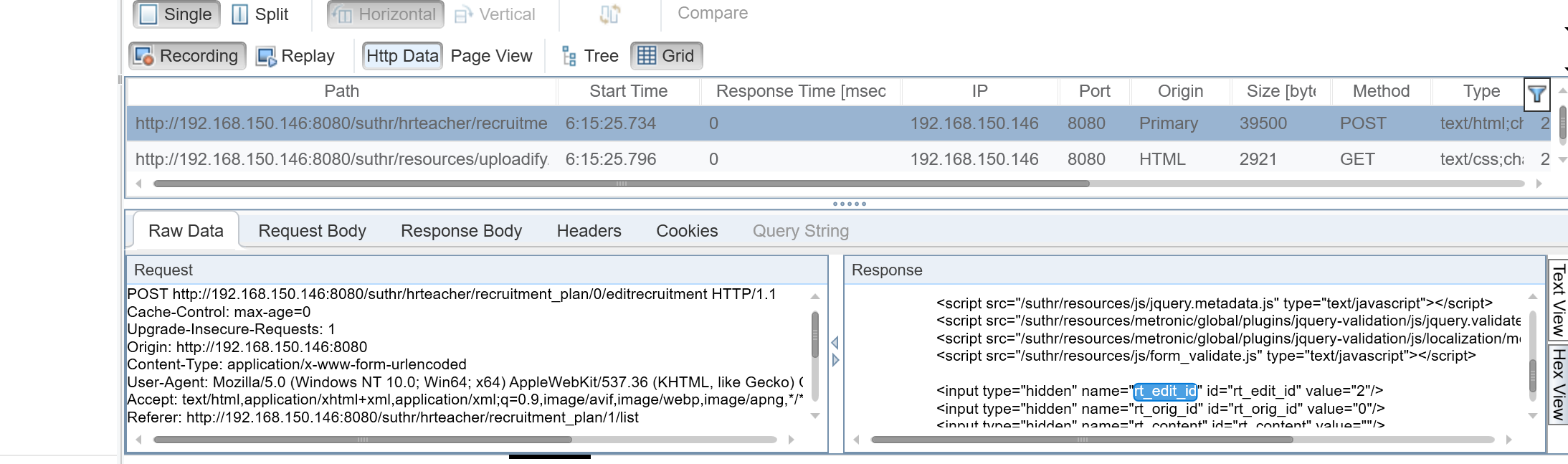Open the Cookies tab

tap(687, 231)
